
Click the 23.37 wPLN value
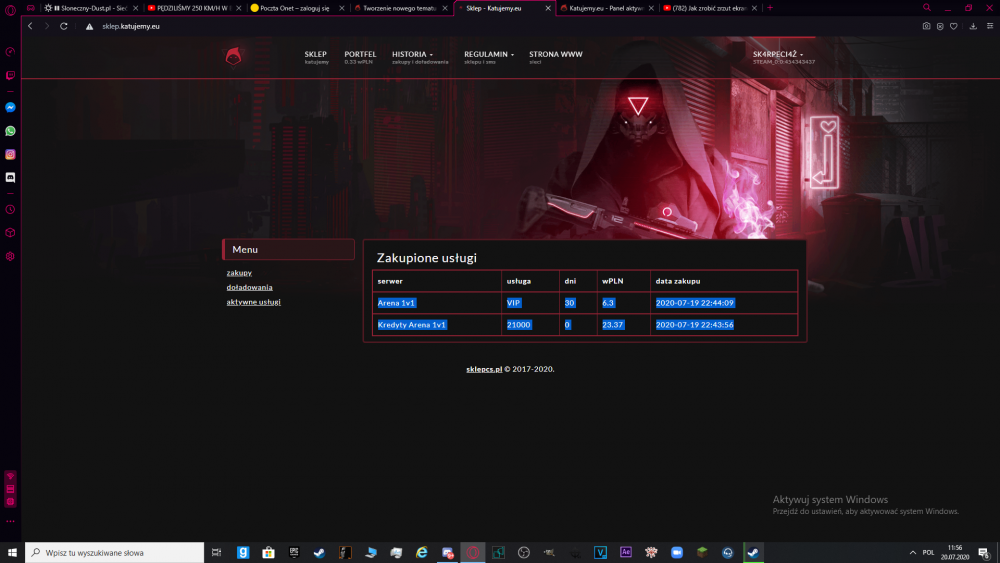click(613, 325)
